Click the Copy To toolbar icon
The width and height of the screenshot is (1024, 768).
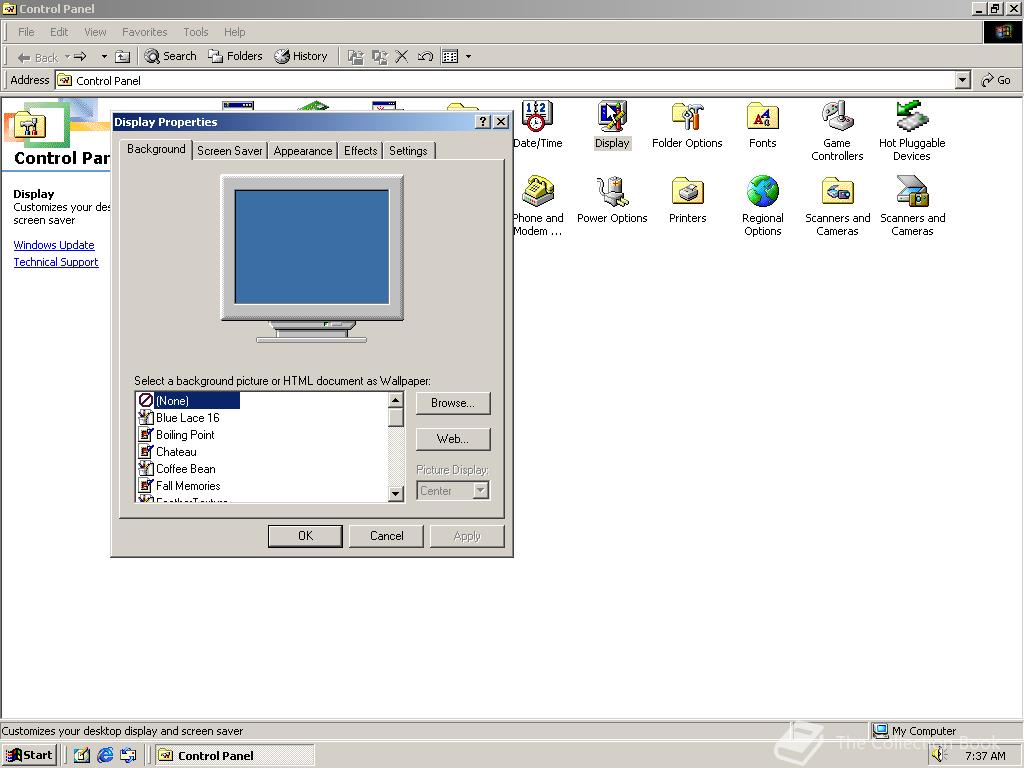pos(379,57)
